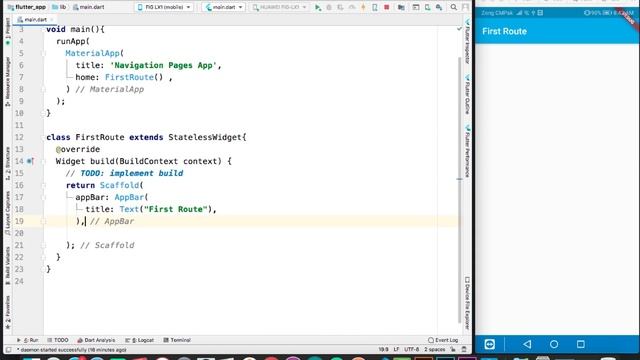Click the Profile app icon
This screenshot has height=360, width=640.
[x=352, y=7]
